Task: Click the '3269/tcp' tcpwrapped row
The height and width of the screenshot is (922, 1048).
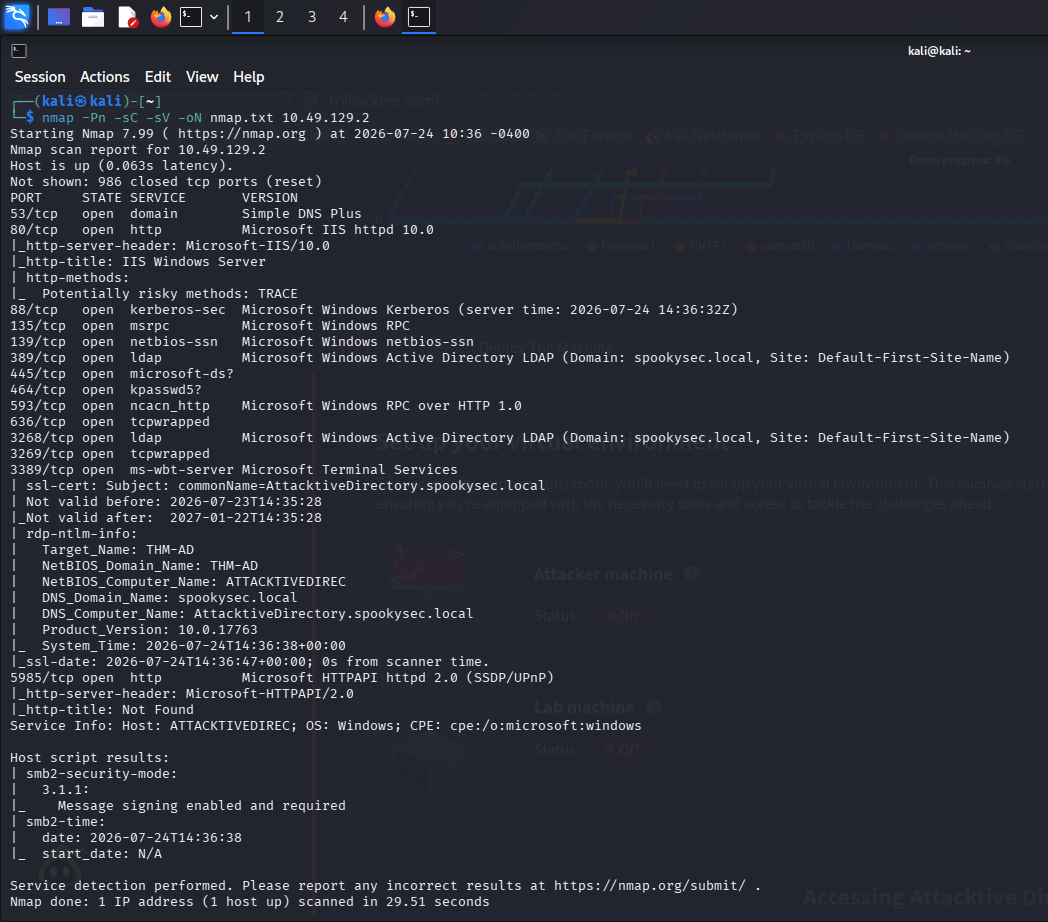Action: (x=110, y=454)
